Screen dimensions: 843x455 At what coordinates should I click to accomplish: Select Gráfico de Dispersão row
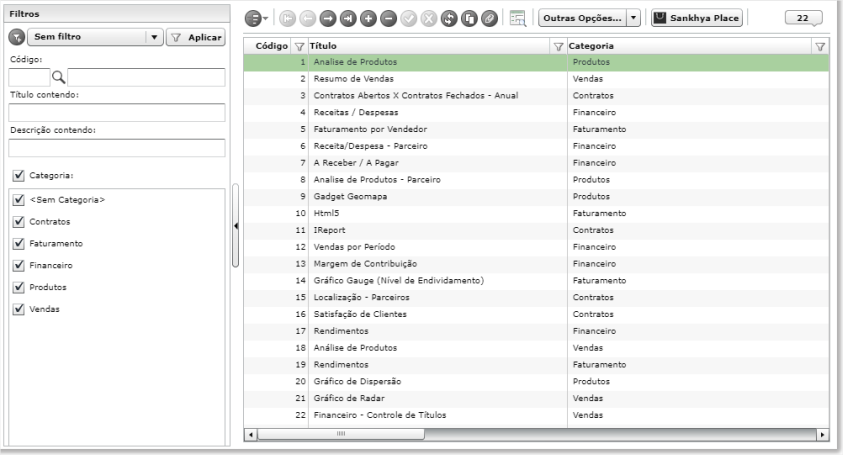pos(536,382)
